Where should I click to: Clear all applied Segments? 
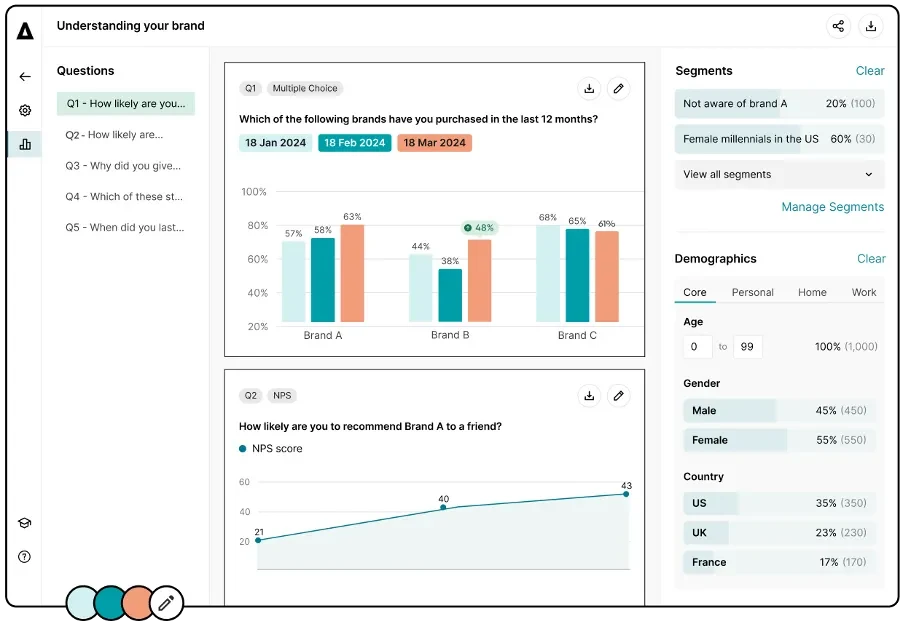(870, 71)
